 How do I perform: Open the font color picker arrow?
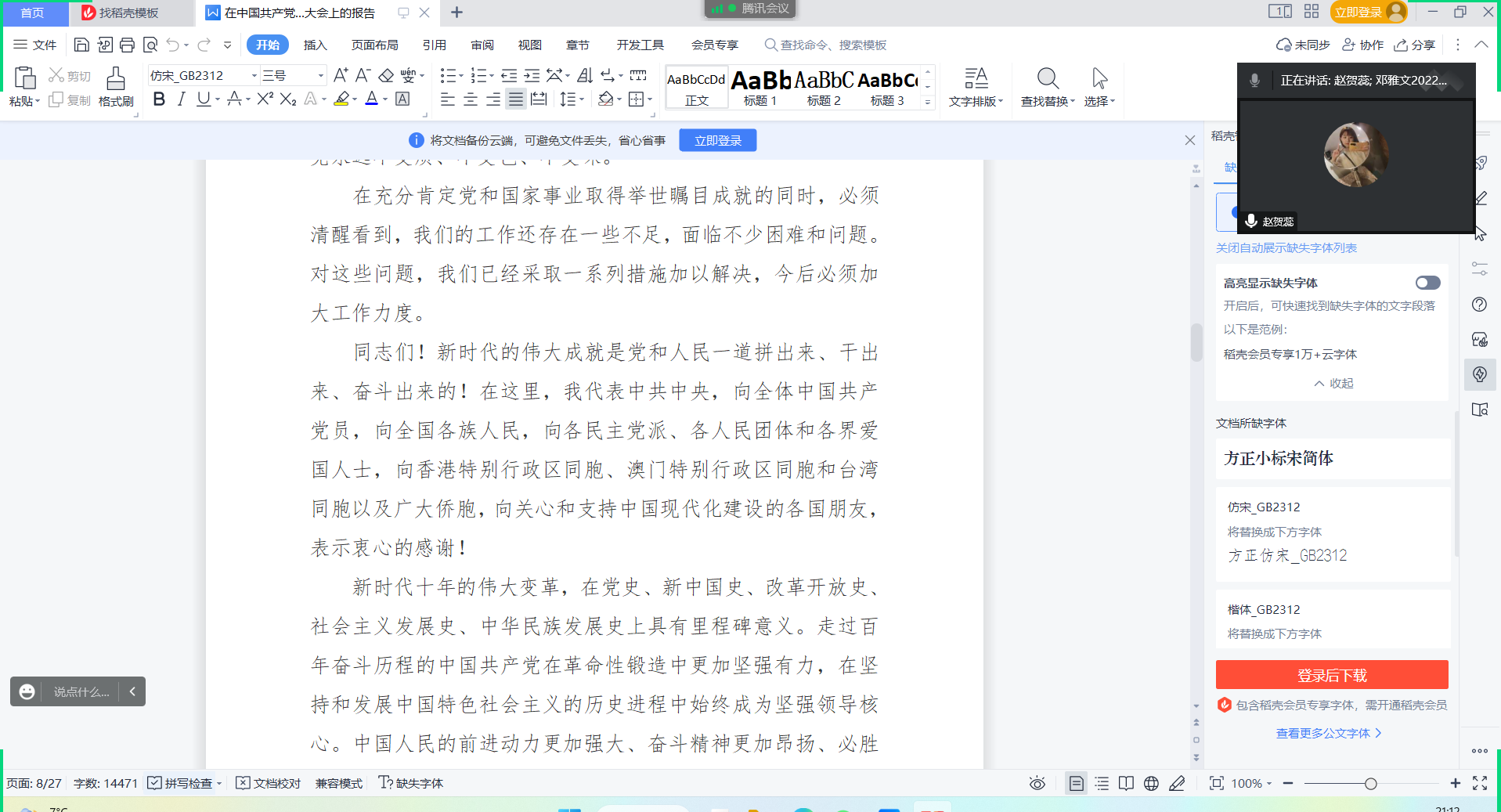point(385,99)
